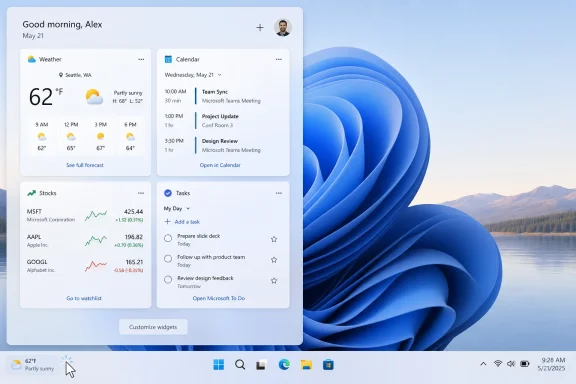Click the Partly sunny H: 68° text
Viewport: 576px width, 384px height.
(128, 97)
